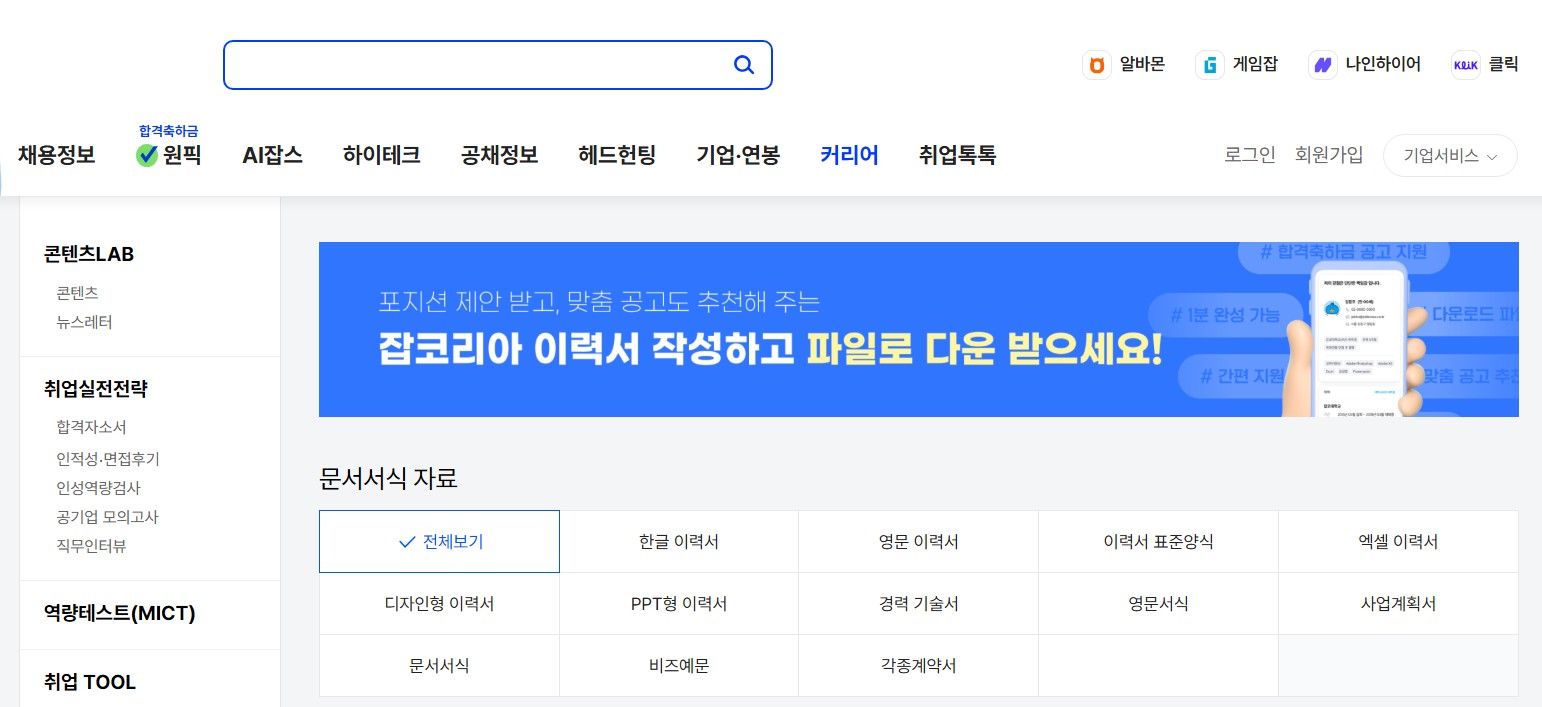Select the 이력서 표준양식 category
Image resolution: width=1542 pixels, height=707 pixels.
pos(1158,542)
